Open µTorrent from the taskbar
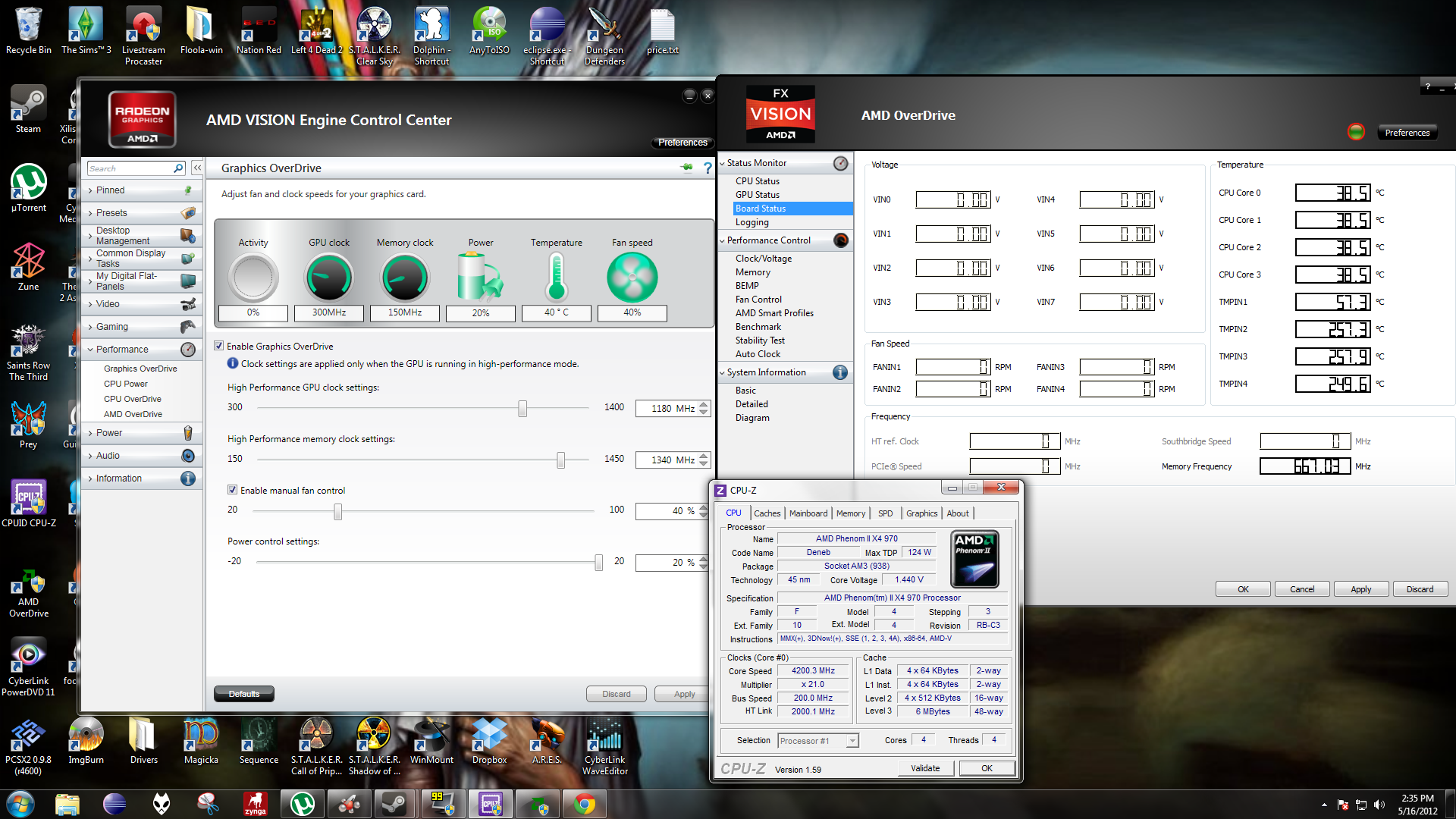This screenshot has width=1456, height=819. (302, 804)
